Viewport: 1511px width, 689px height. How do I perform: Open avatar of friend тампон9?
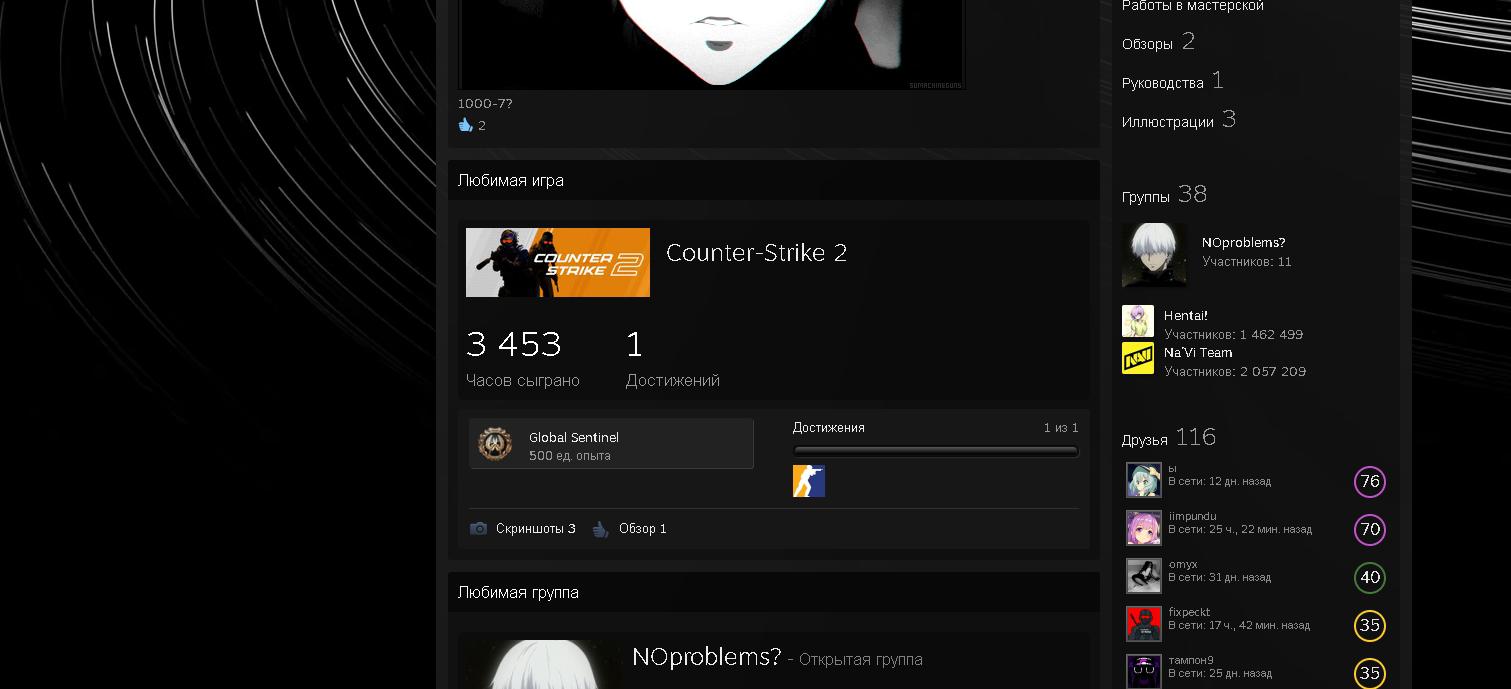1144,672
